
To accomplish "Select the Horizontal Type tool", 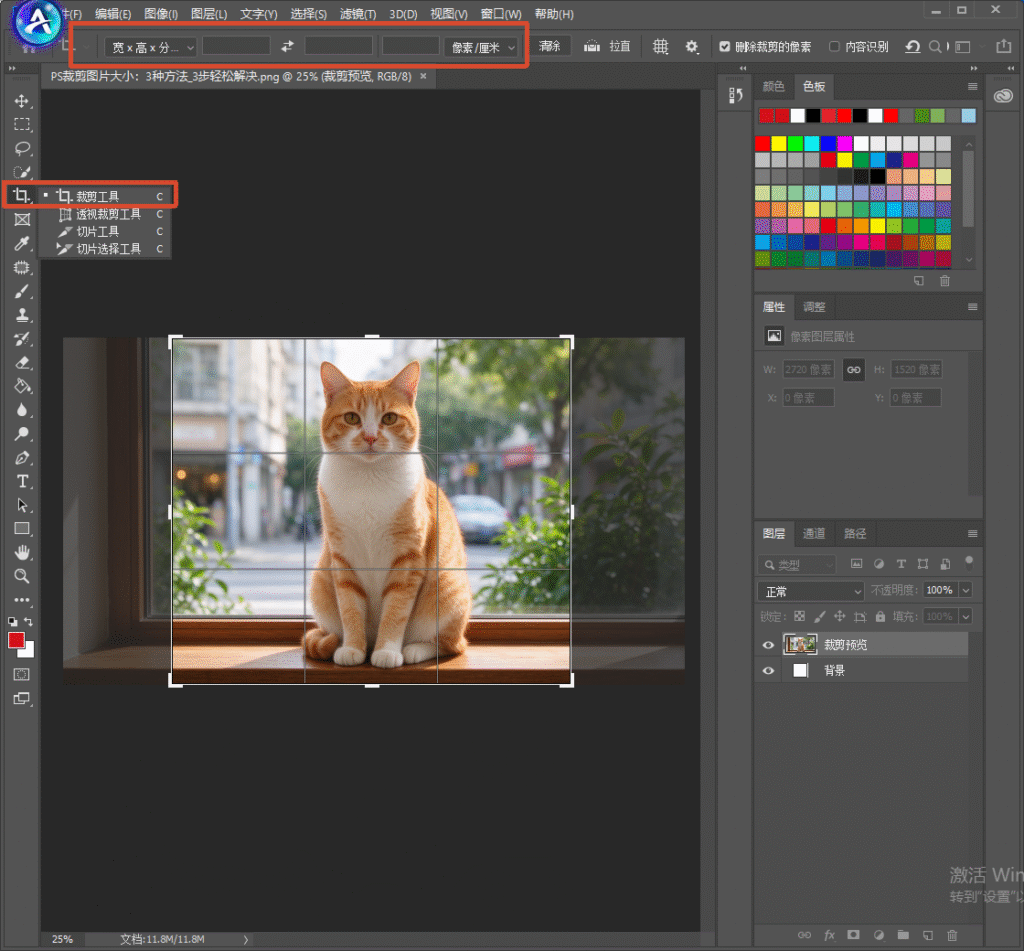I will pos(22,481).
